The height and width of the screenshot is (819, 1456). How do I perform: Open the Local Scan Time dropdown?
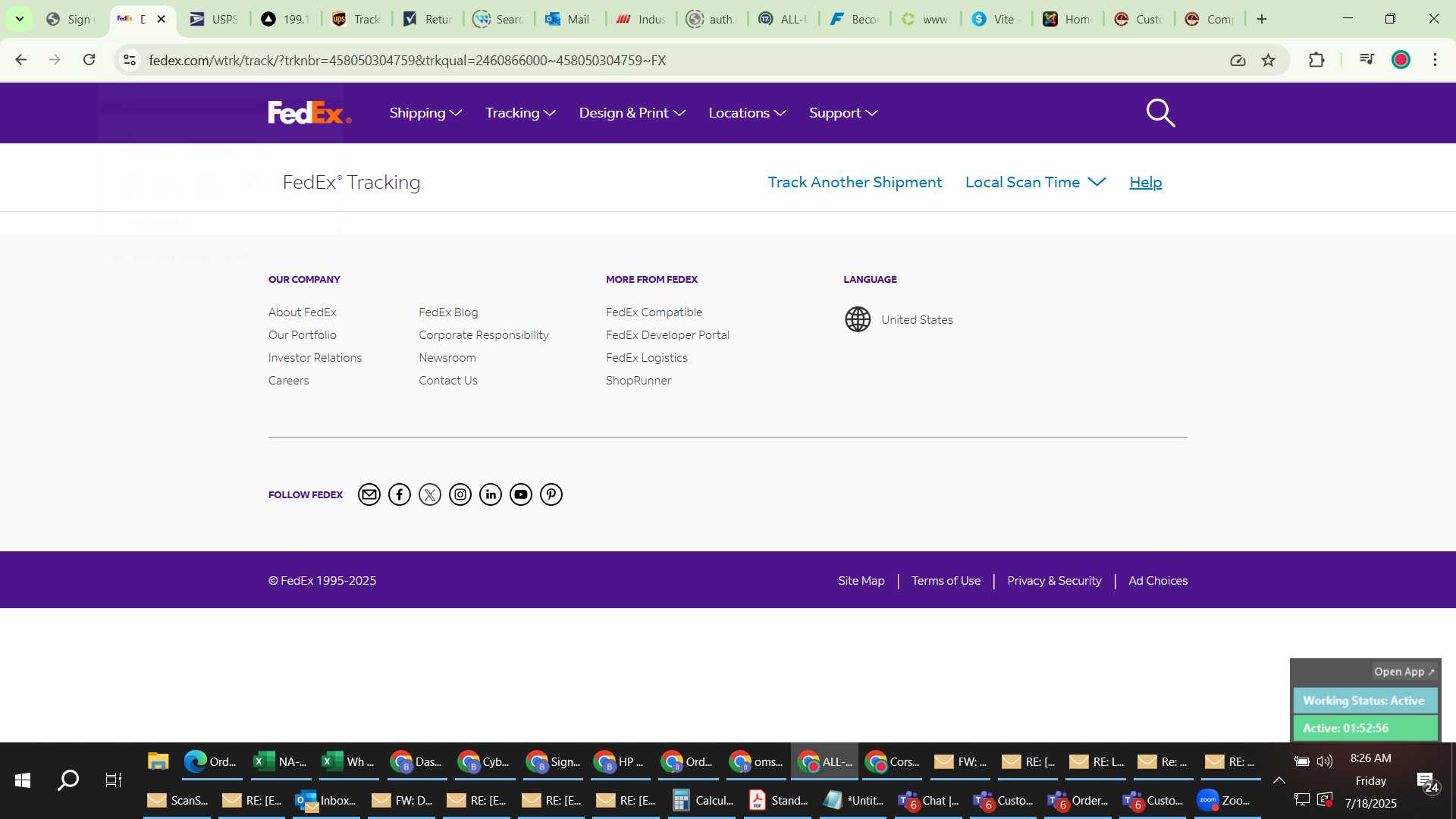point(1035,182)
